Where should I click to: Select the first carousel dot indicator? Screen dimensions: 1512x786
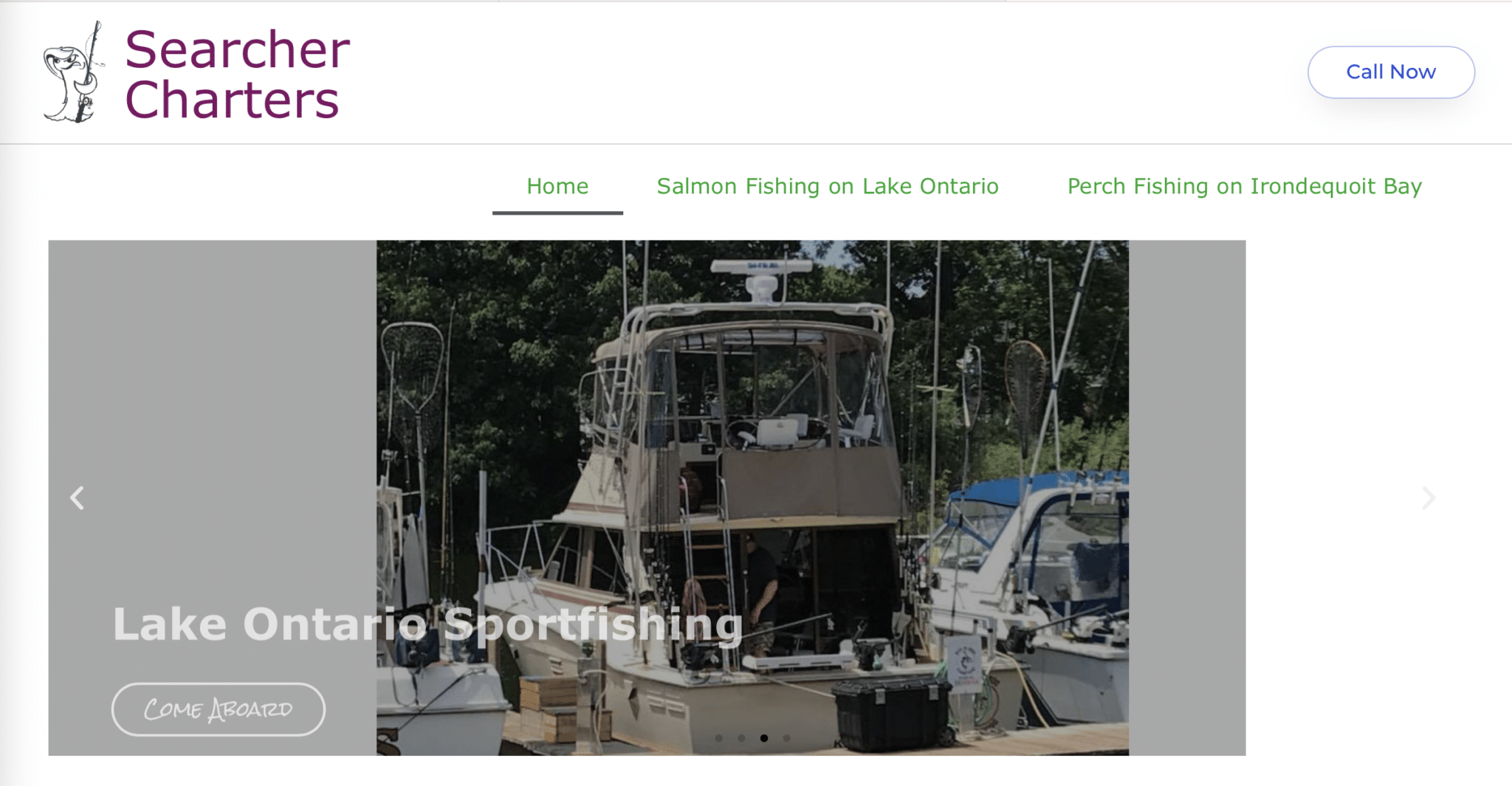coord(718,738)
